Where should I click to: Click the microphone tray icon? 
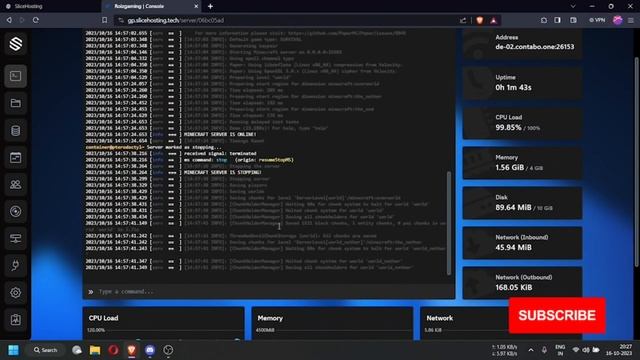pyautogui.click(x=544, y=350)
